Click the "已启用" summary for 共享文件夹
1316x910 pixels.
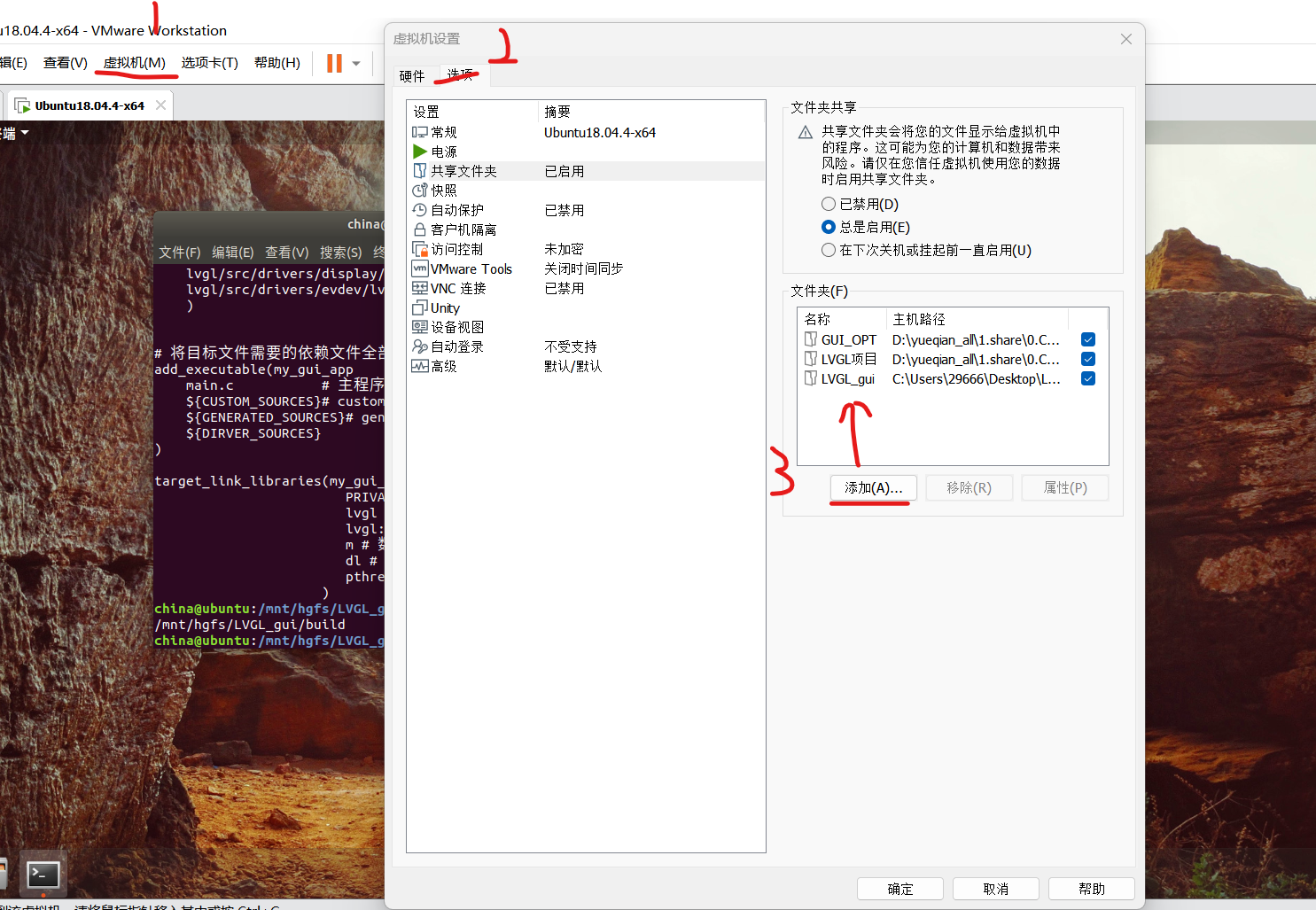pyautogui.click(x=565, y=171)
